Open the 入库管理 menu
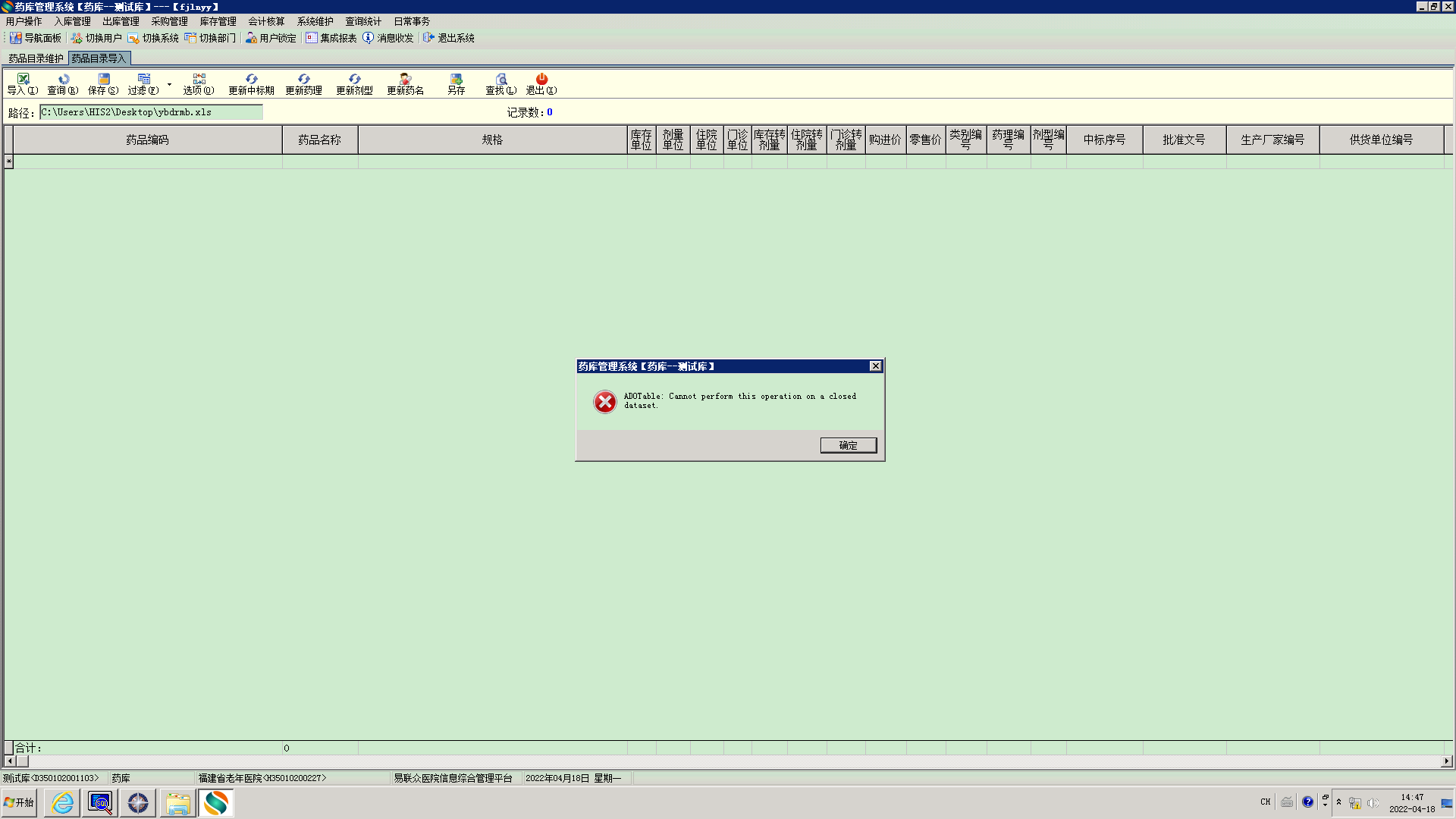This screenshot has width=1456, height=819. (x=72, y=21)
